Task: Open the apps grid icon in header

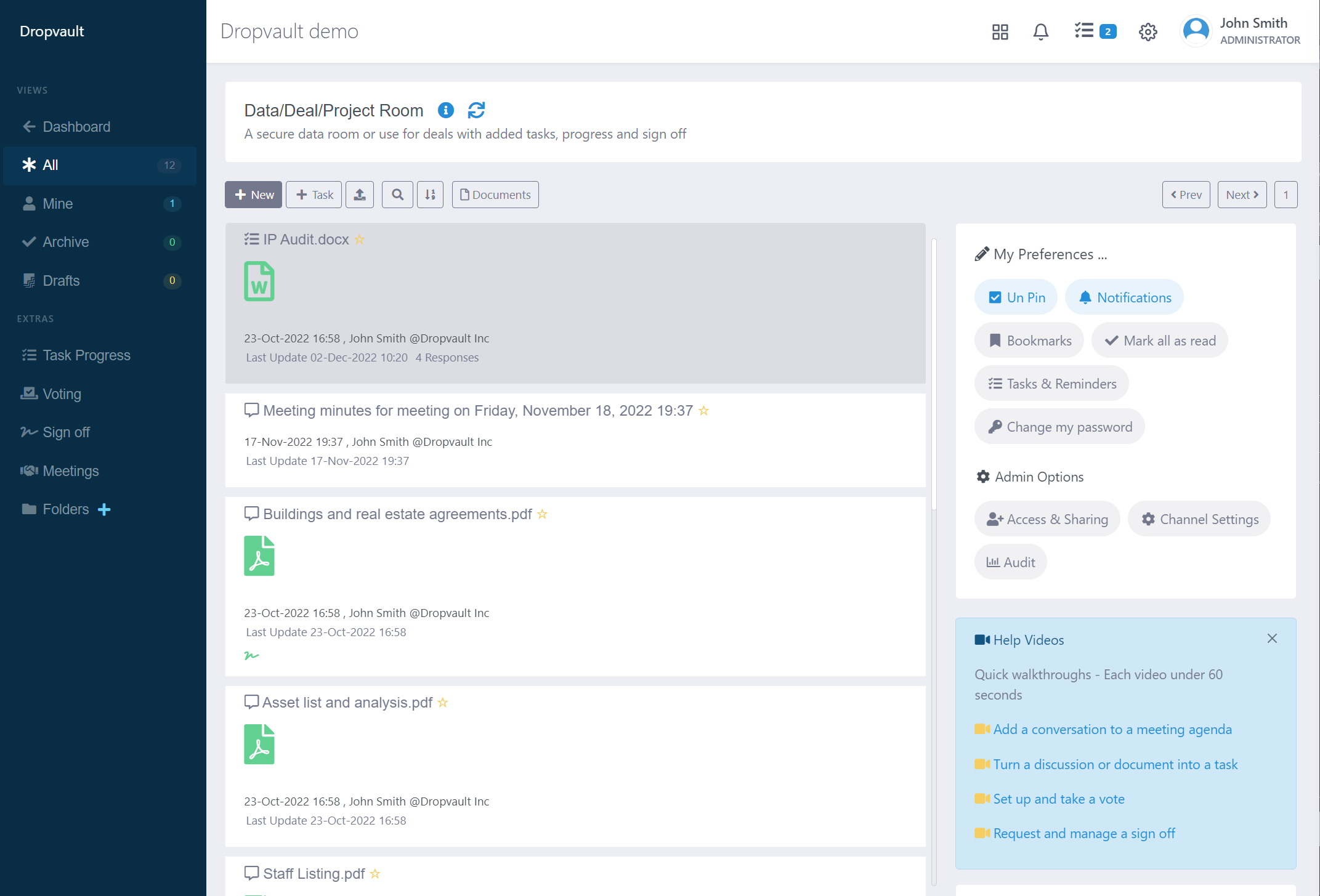Action: tap(1000, 31)
